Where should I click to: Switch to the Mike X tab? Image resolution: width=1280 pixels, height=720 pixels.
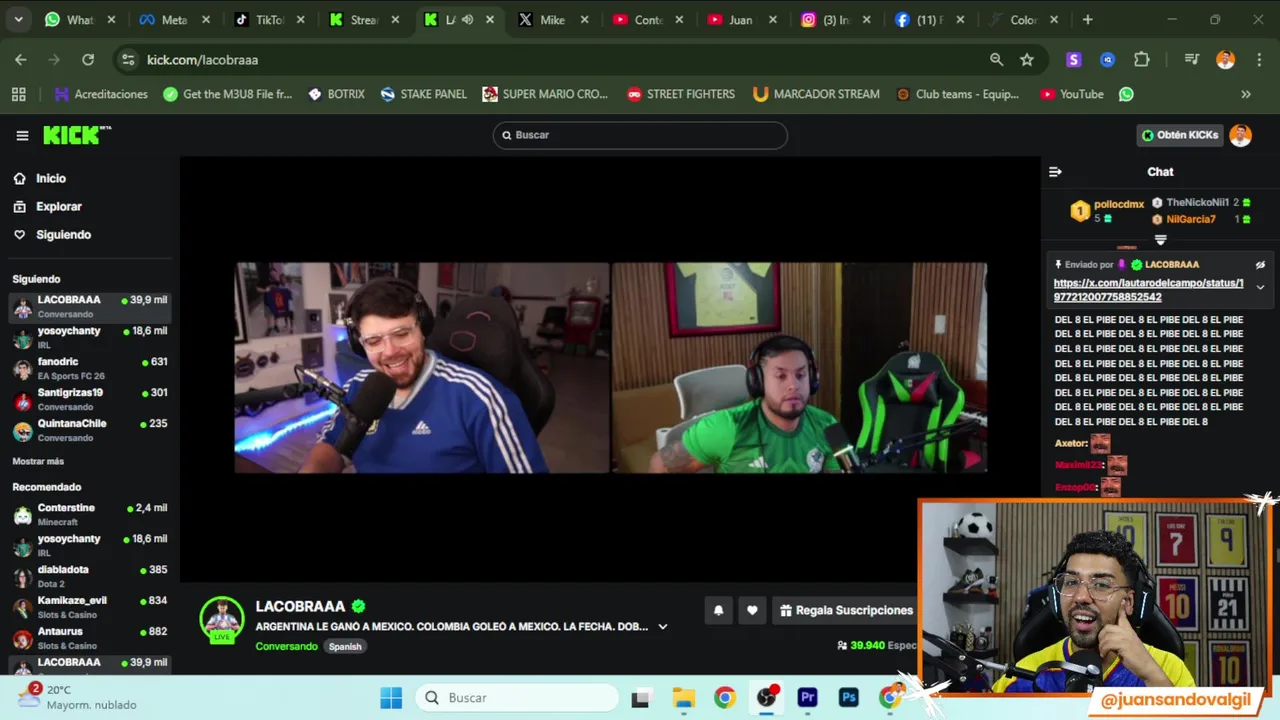pyautogui.click(x=554, y=20)
